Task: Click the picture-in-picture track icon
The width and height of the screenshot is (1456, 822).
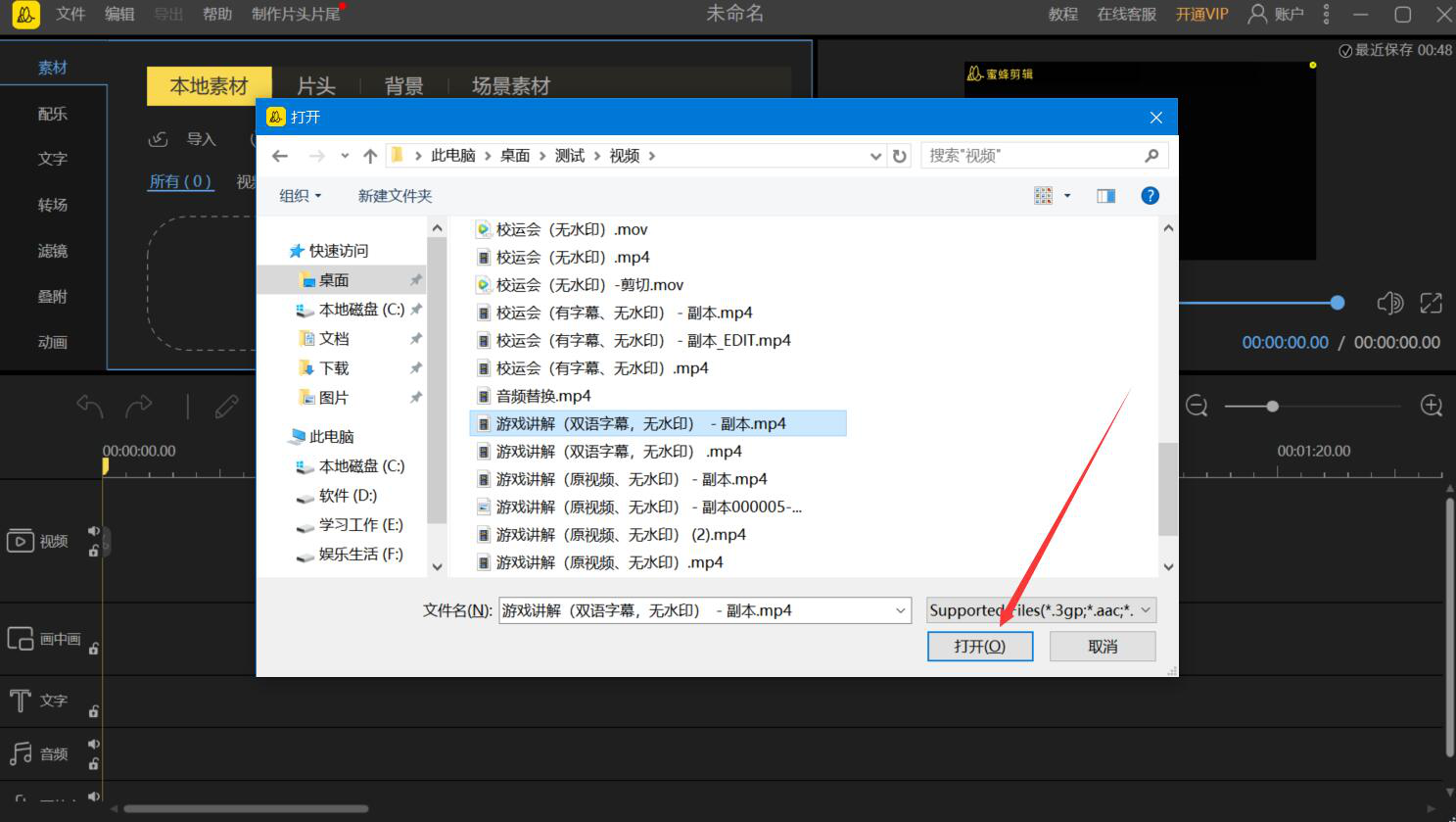Action: pyautogui.click(x=20, y=639)
